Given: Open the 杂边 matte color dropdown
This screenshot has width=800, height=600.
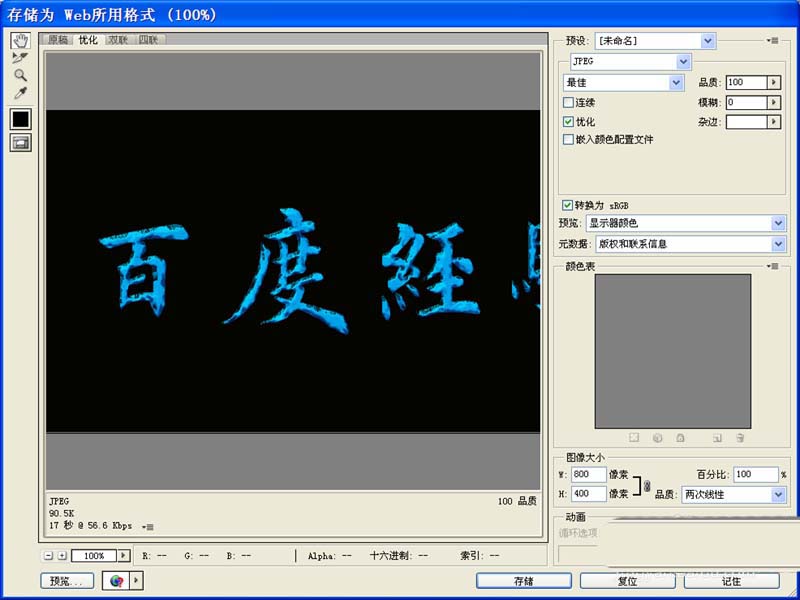Looking at the screenshot, I should 774,122.
